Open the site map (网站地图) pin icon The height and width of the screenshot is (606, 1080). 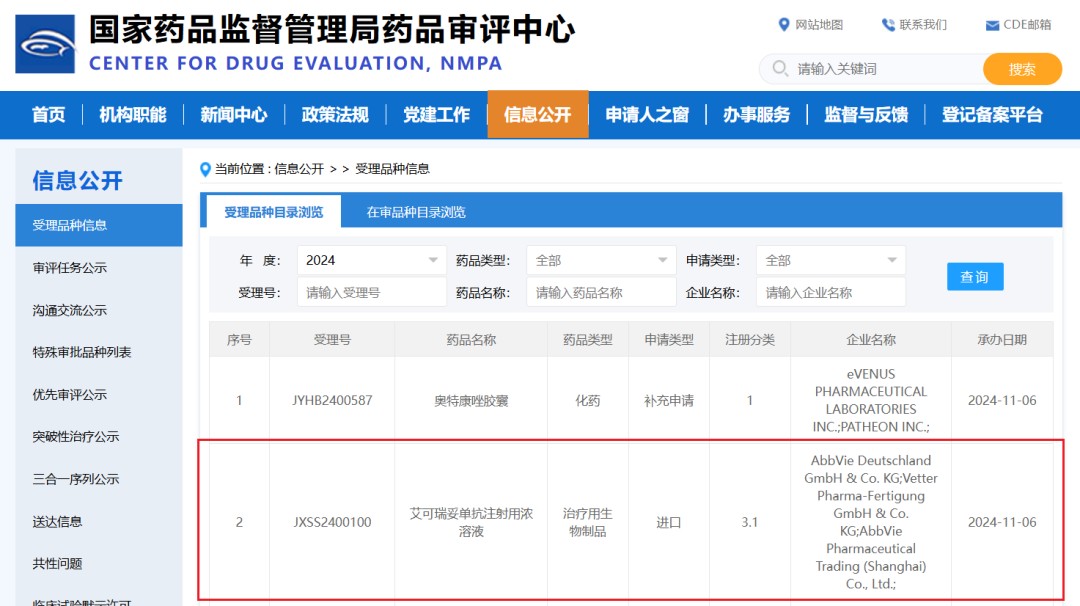(x=784, y=25)
